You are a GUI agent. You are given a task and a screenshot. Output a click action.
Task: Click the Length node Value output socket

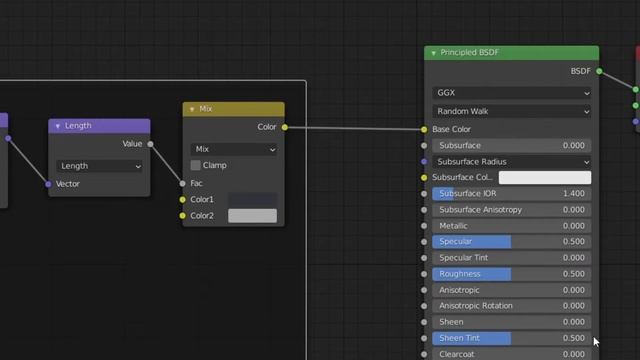(151, 144)
